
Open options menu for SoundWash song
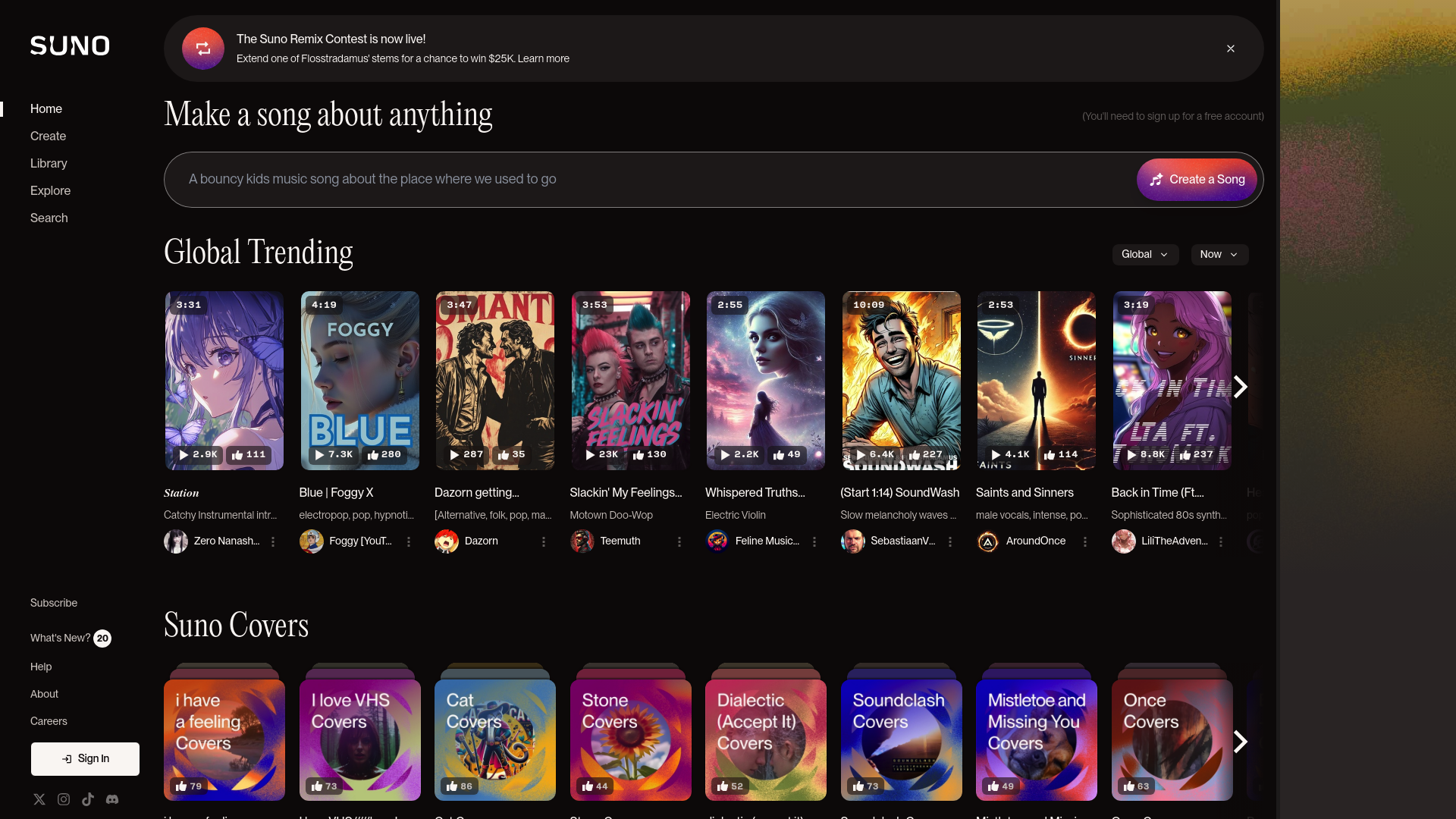[x=950, y=541]
